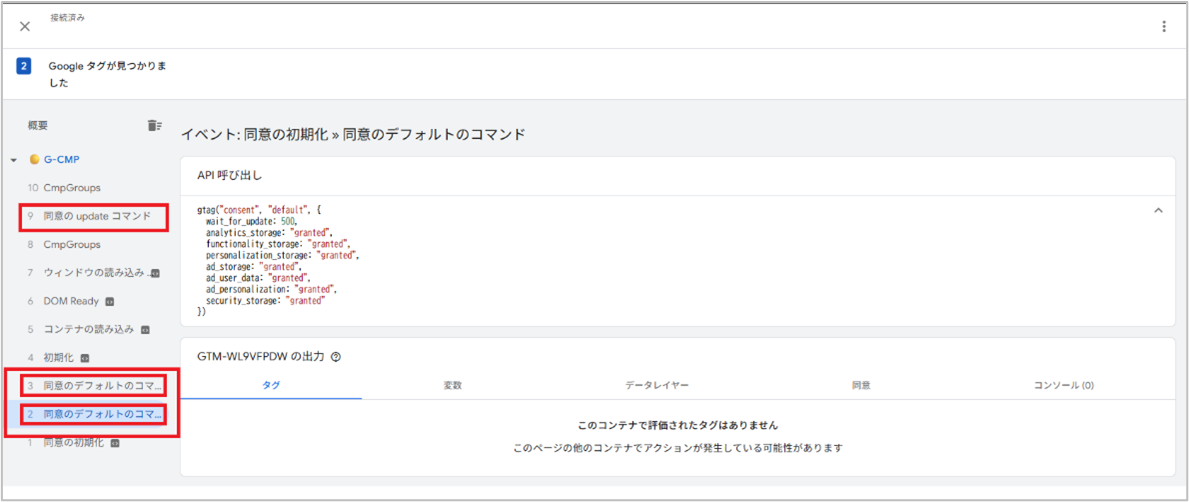Switch to the タグ tab
This screenshot has height=502, width=1189.
click(x=271, y=385)
